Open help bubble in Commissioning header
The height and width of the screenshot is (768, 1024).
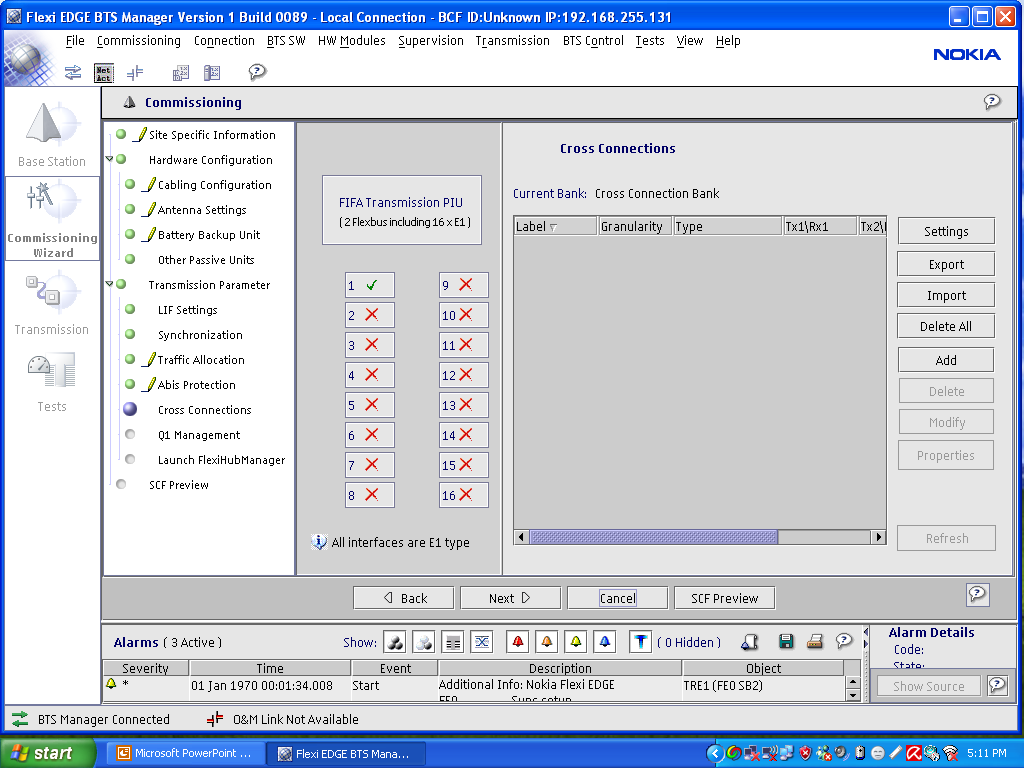pos(991,102)
